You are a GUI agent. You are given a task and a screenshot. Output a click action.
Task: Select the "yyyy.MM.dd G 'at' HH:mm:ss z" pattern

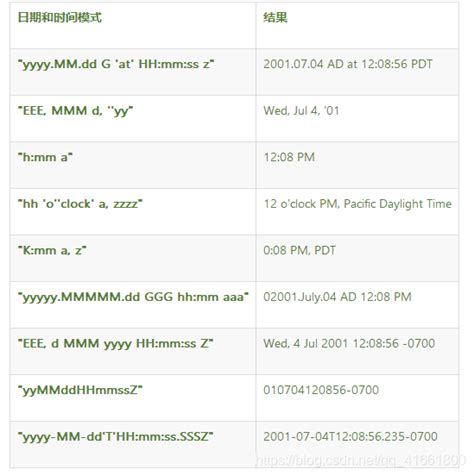pos(116,64)
